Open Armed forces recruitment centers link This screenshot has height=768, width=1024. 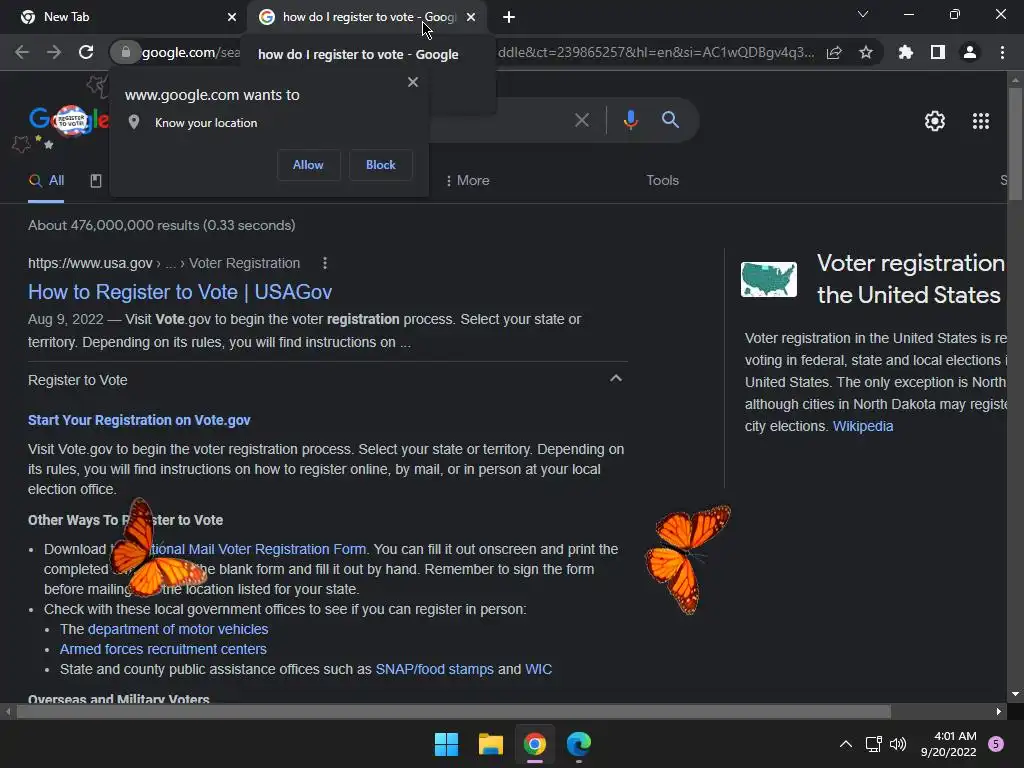coord(163,650)
